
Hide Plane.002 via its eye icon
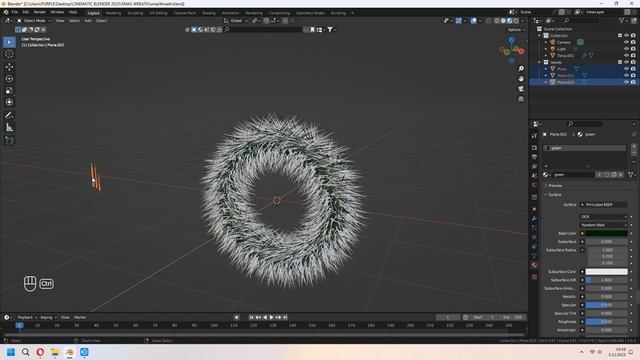pyautogui.click(x=626, y=82)
